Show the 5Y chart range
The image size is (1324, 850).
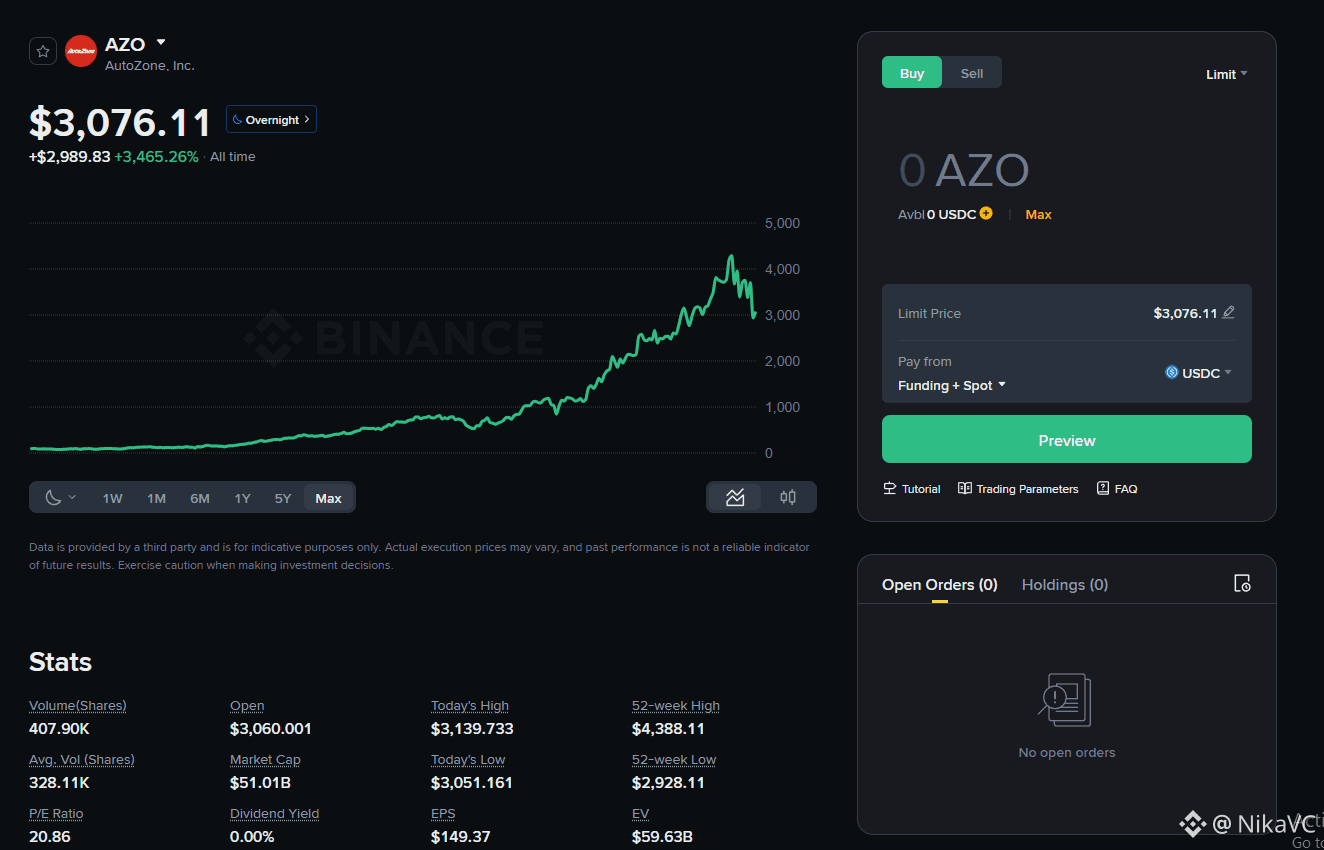(283, 498)
